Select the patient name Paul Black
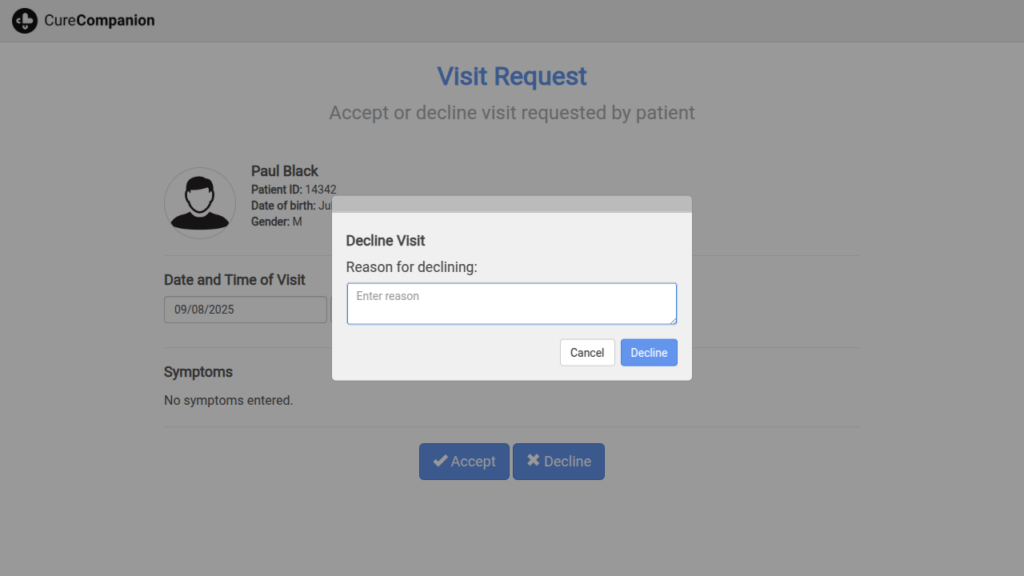 coord(285,171)
